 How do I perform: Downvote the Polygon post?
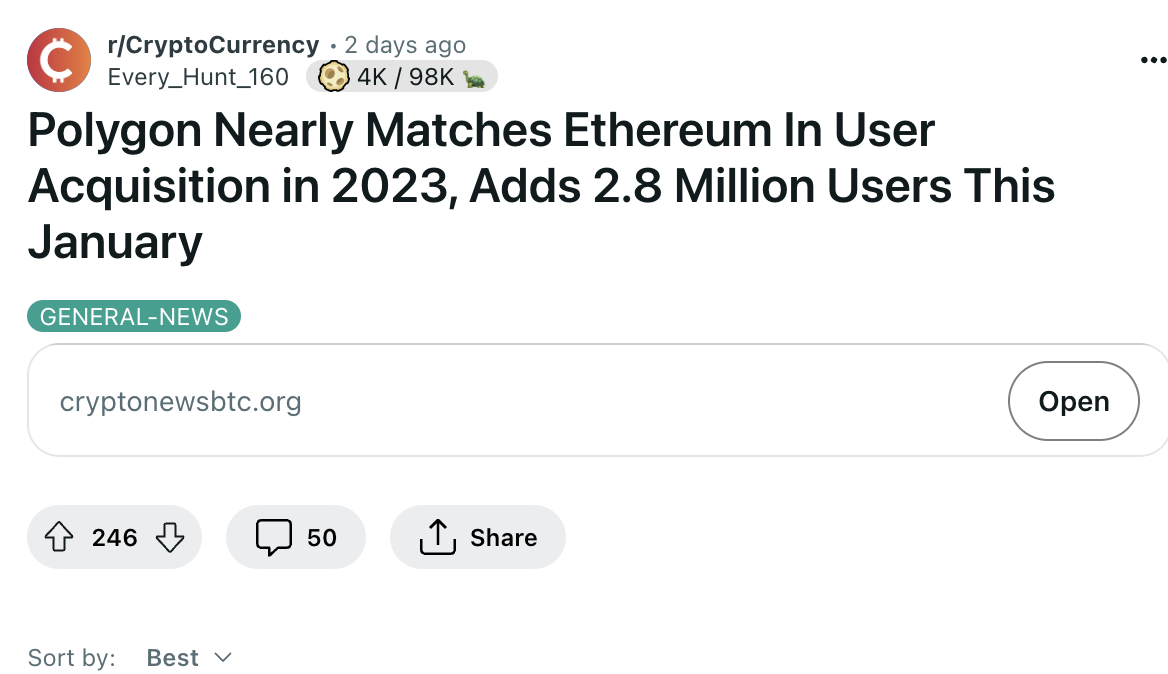(170, 537)
